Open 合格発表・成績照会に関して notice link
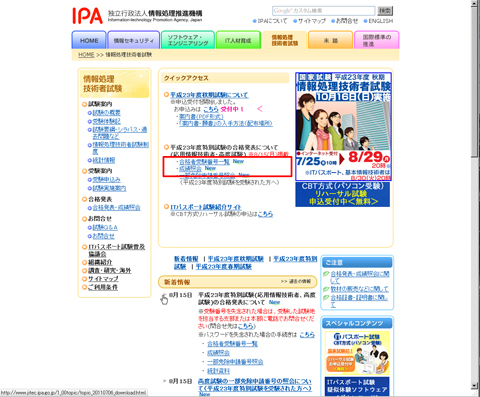The width and height of the screenshot is (480, 397). click(x=359, y=277)
